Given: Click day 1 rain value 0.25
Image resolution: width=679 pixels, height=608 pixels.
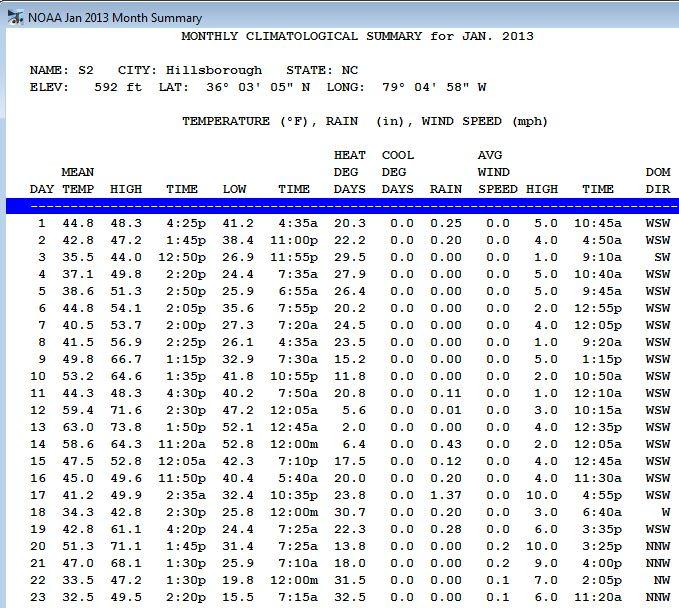Looking at the screenshot, I should click(x=446, y=223).
